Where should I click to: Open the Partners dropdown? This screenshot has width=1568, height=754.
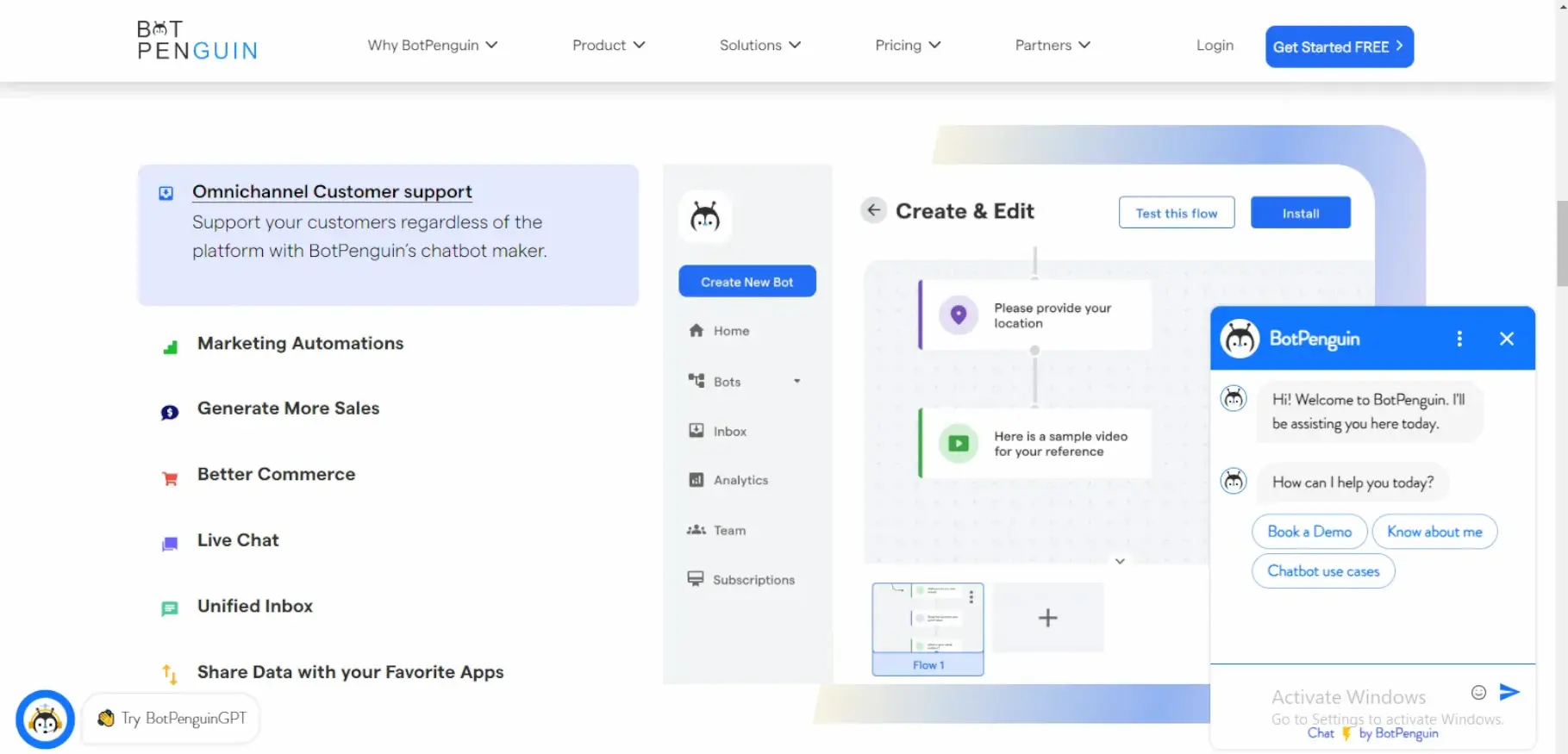[x=1052, y=45]
